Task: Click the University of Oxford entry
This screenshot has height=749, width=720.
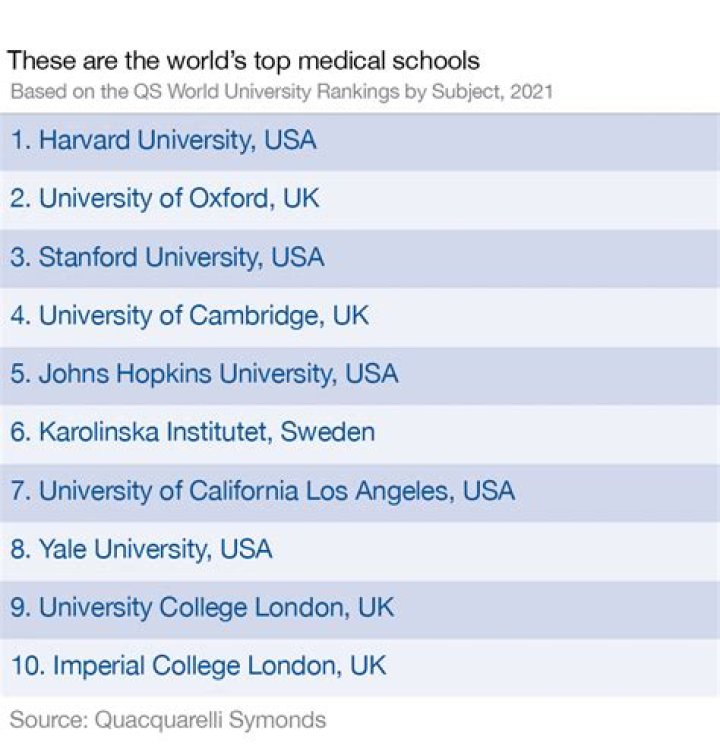Action: (x=165, y=198)
